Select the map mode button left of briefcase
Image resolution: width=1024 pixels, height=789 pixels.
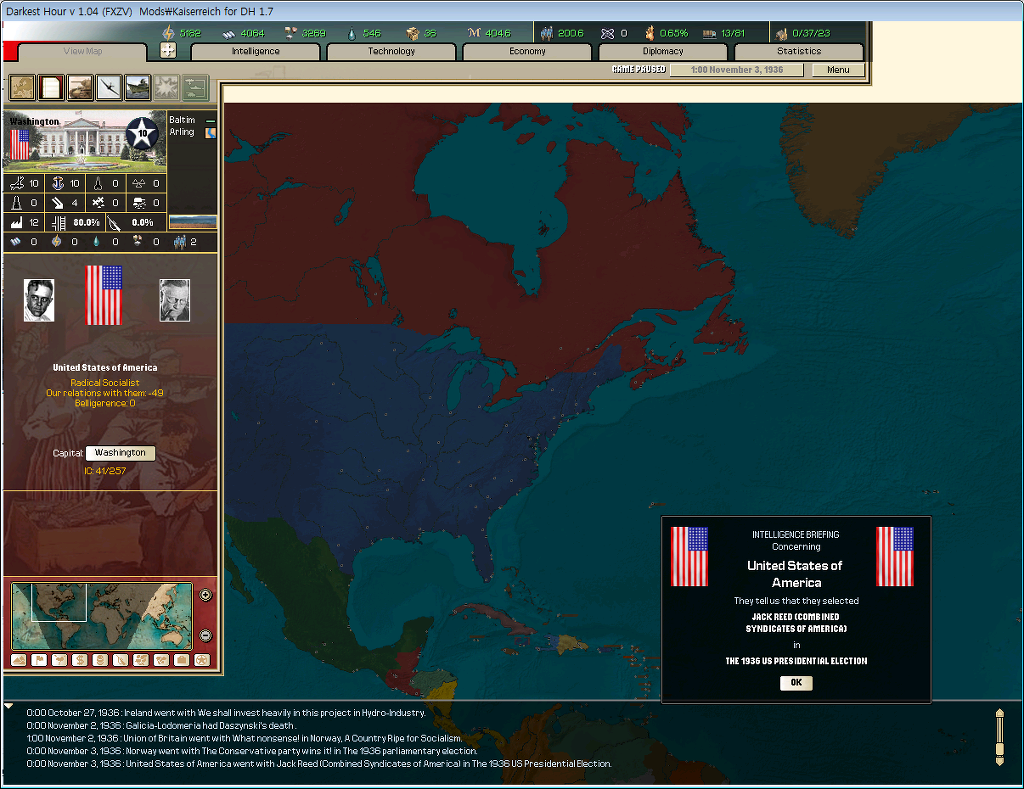pyautogui.click(x=161, y=660)
